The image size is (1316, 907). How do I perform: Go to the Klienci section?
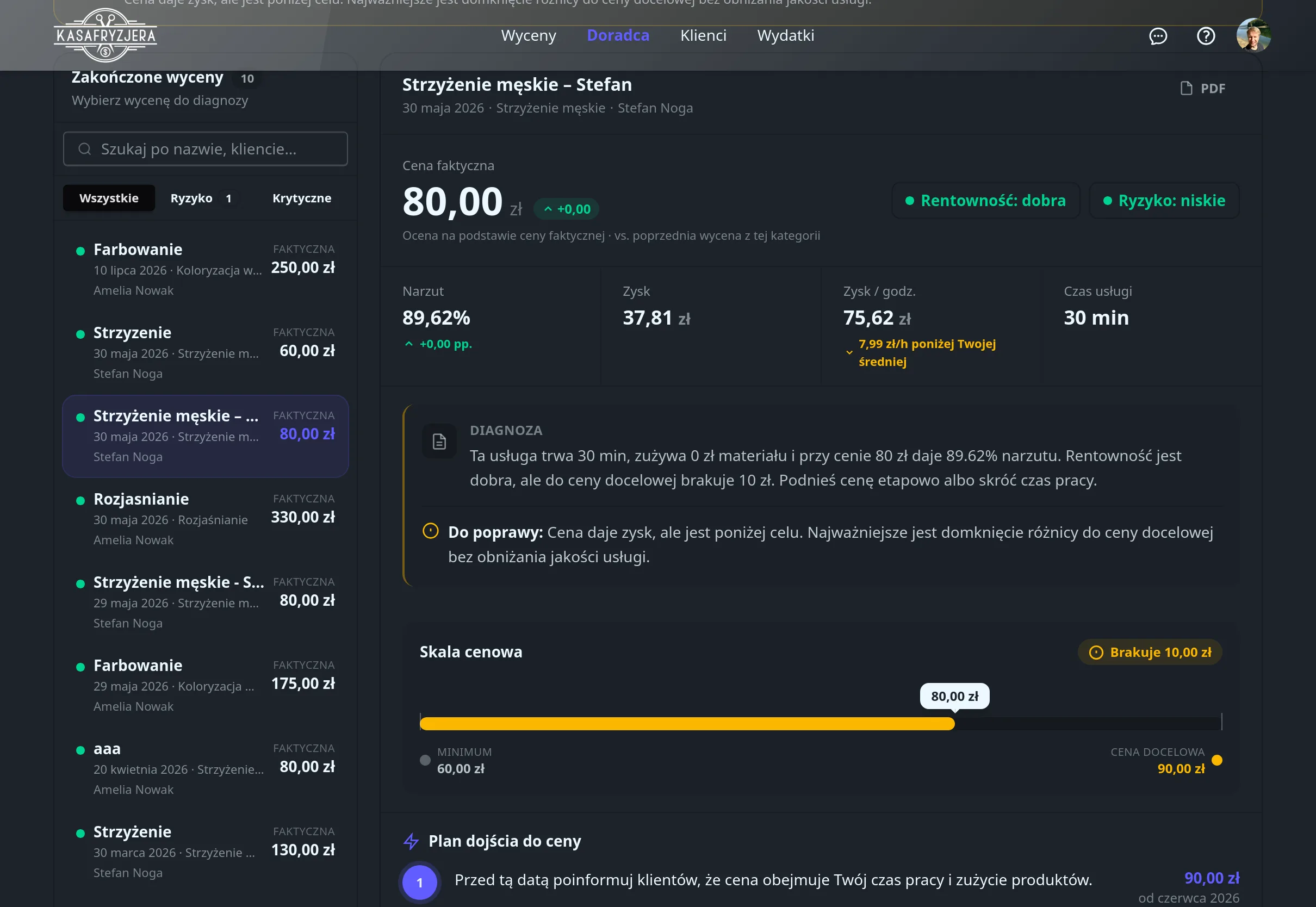tap(703, 35)
